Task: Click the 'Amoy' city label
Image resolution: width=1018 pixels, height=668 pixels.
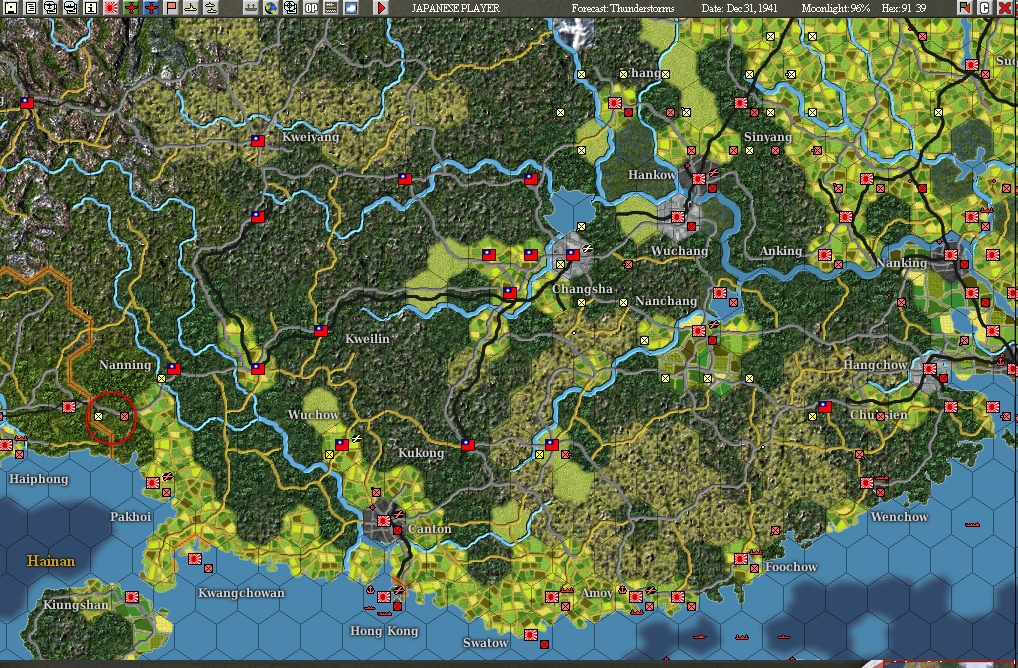Action: [x=597, y=593]
